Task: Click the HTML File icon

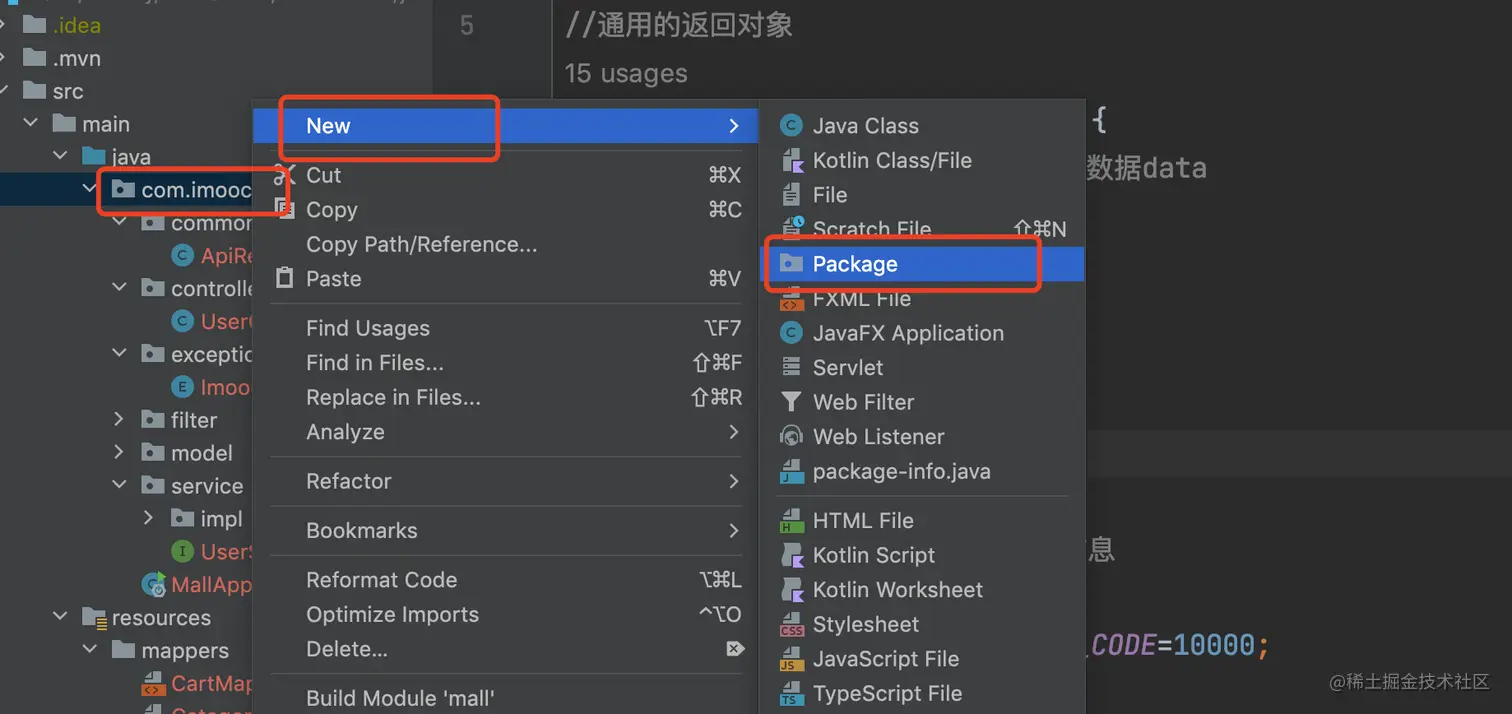Action: [x=792, y=521]
